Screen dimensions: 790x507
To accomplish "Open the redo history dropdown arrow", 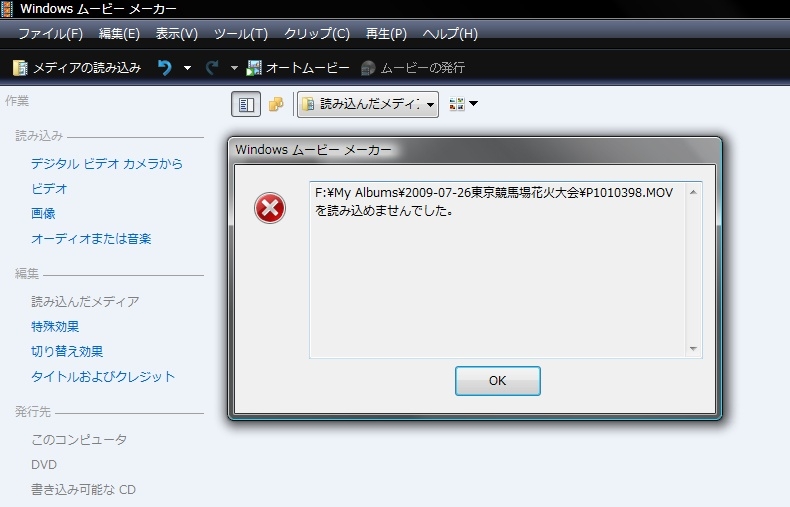I will (234, 68).
